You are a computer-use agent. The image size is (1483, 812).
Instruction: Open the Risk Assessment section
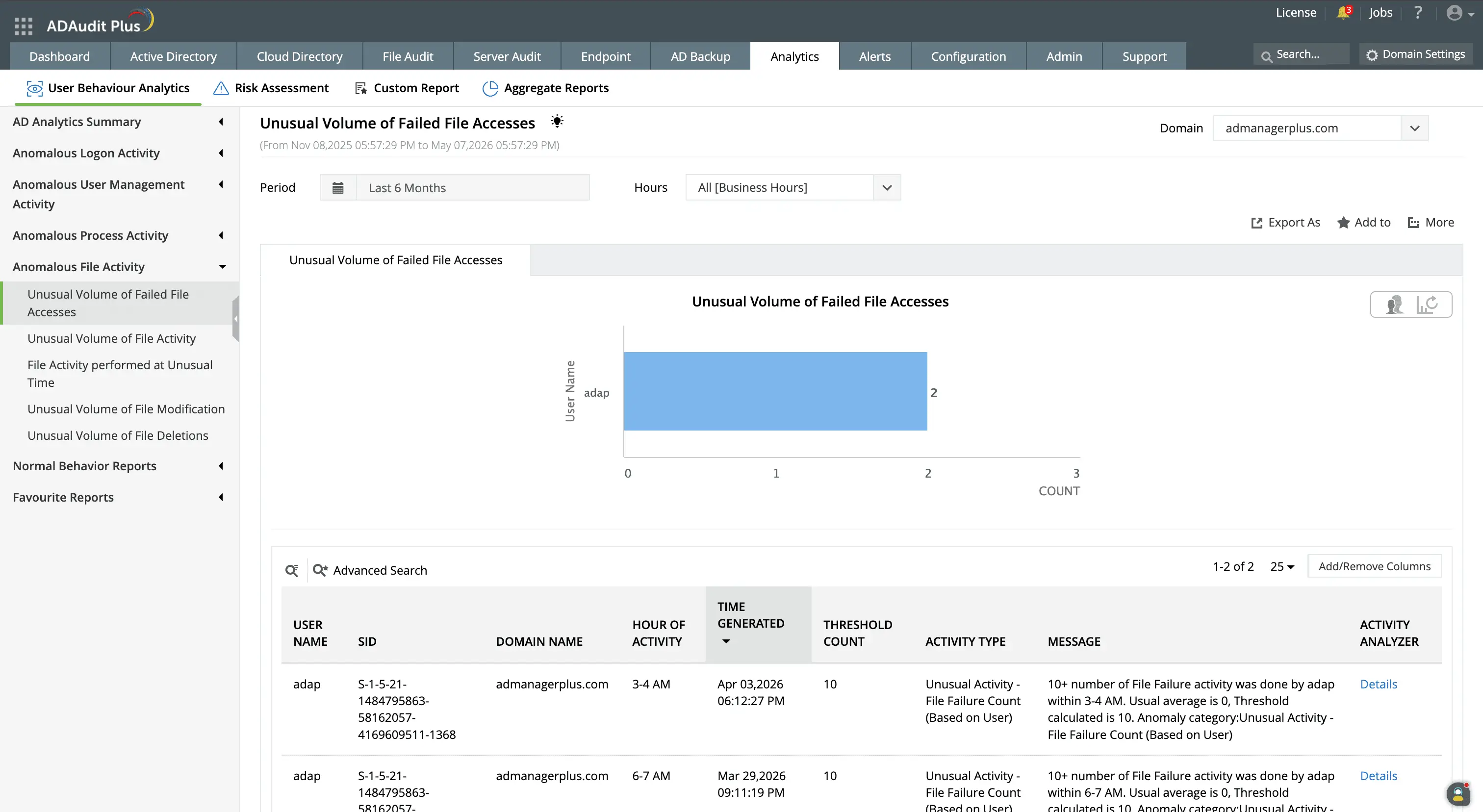pos(271,88)
